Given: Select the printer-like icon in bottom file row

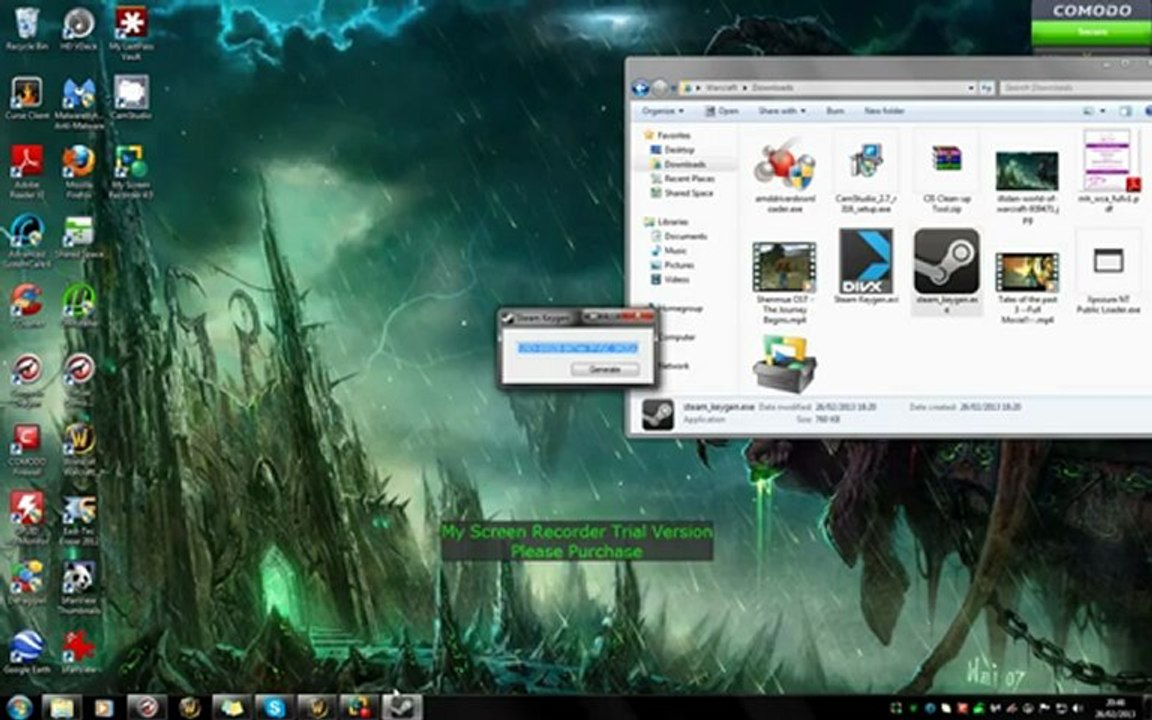Looking at the screenshot, I should (x=785, y=364).
